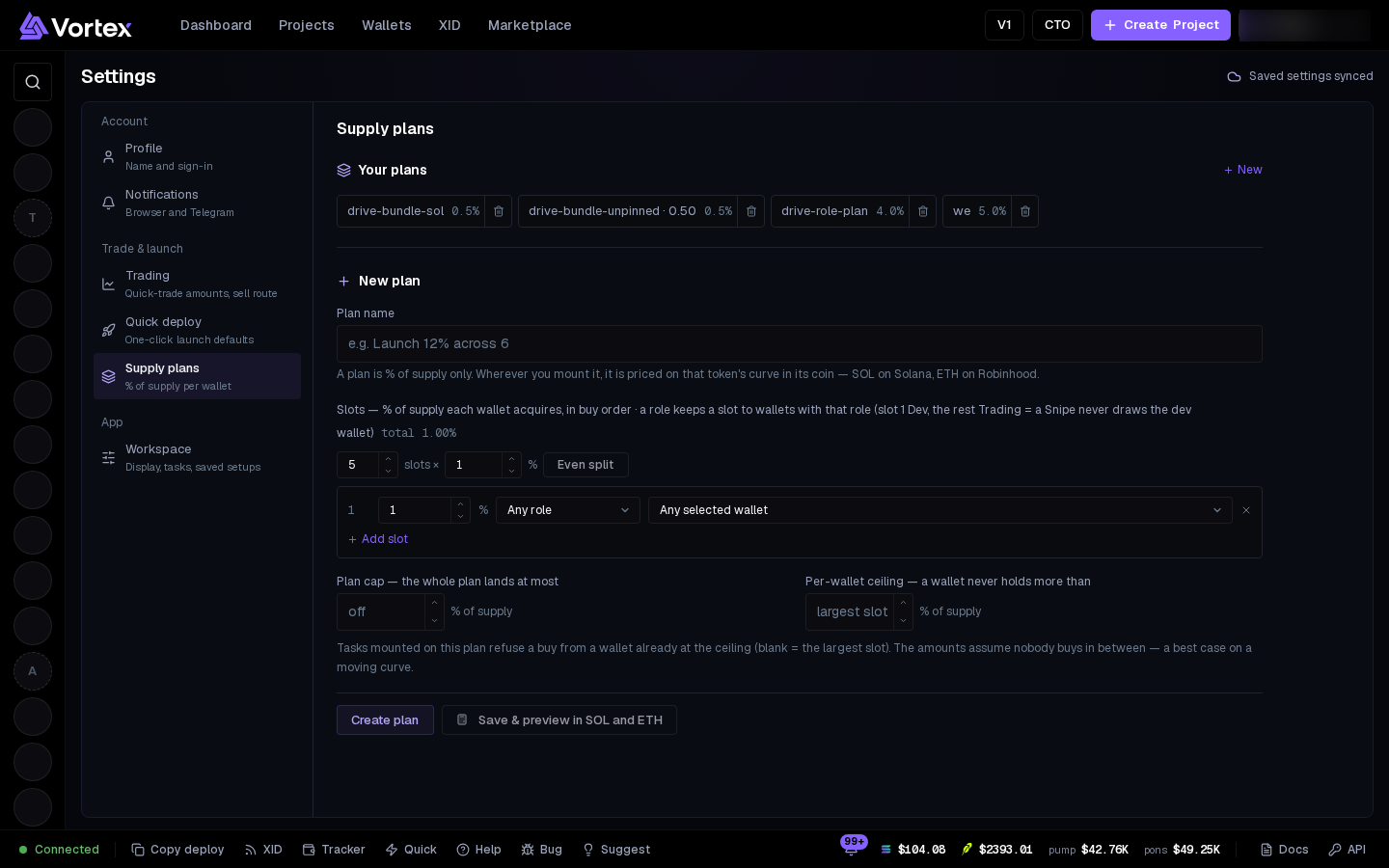The image size is (1389, 868).
Task: Delete the drive-bundle-sol plan
Action: [499, 211]
